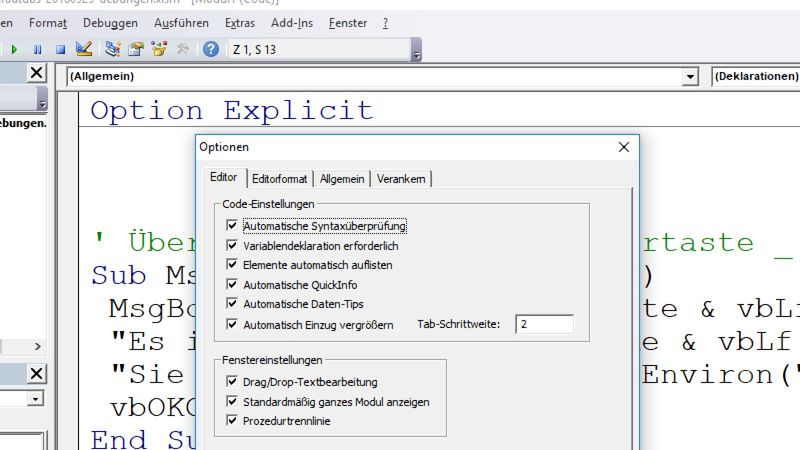Open the Add-Ins menu
The height and width of the screenshot is (450, 800).
(292, 23)
